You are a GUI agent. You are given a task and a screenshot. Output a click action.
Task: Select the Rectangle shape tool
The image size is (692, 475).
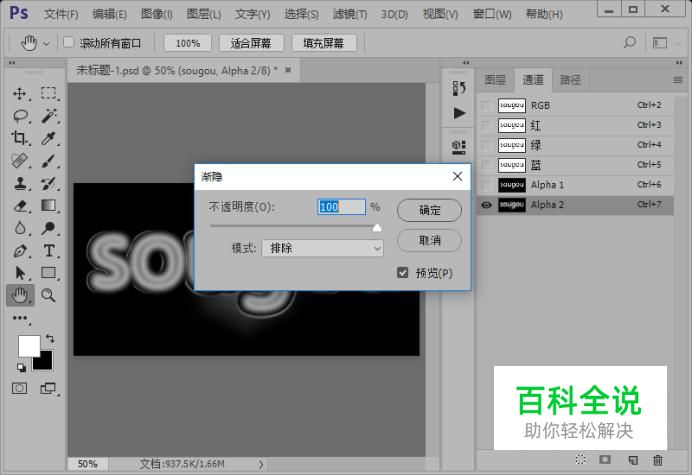(x=48, y=273)
